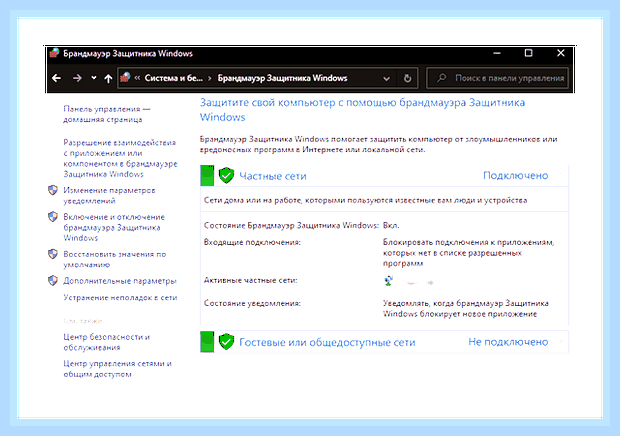The image size is (620, 436).
Task: Click the 'Не подключено' status label
Action: (508, 342)
